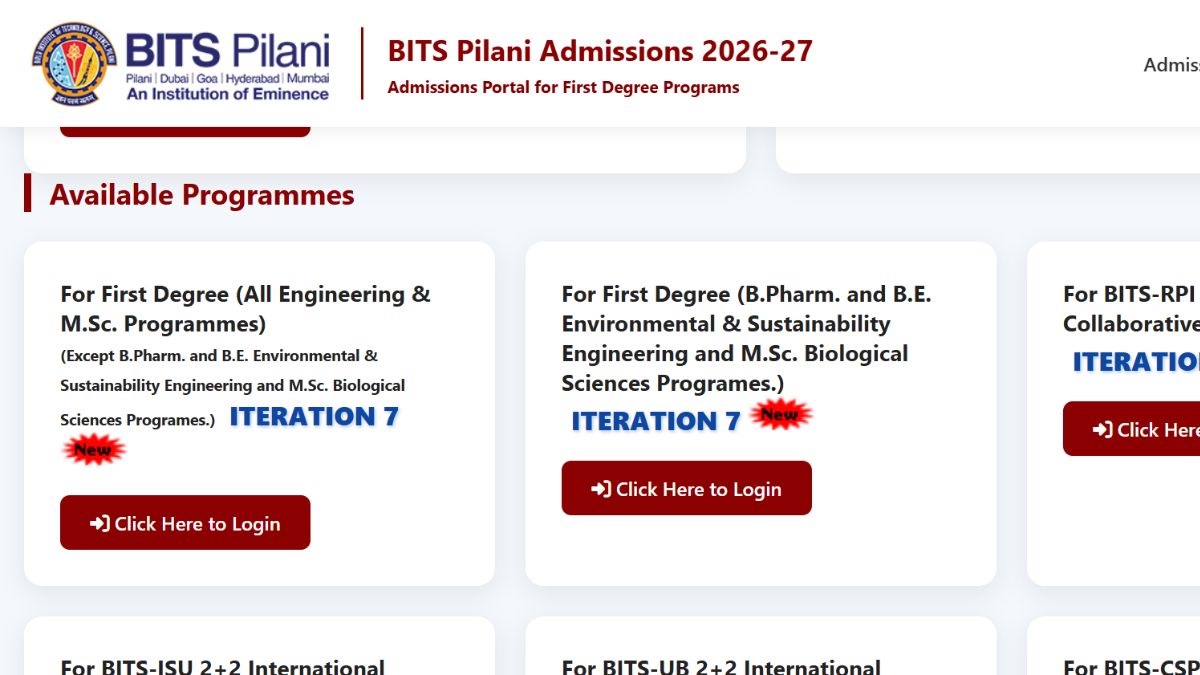Viewport: 1200px width, 675px height.
Task: Click An Institution of Eminence tagline
Action: point(227,94)
